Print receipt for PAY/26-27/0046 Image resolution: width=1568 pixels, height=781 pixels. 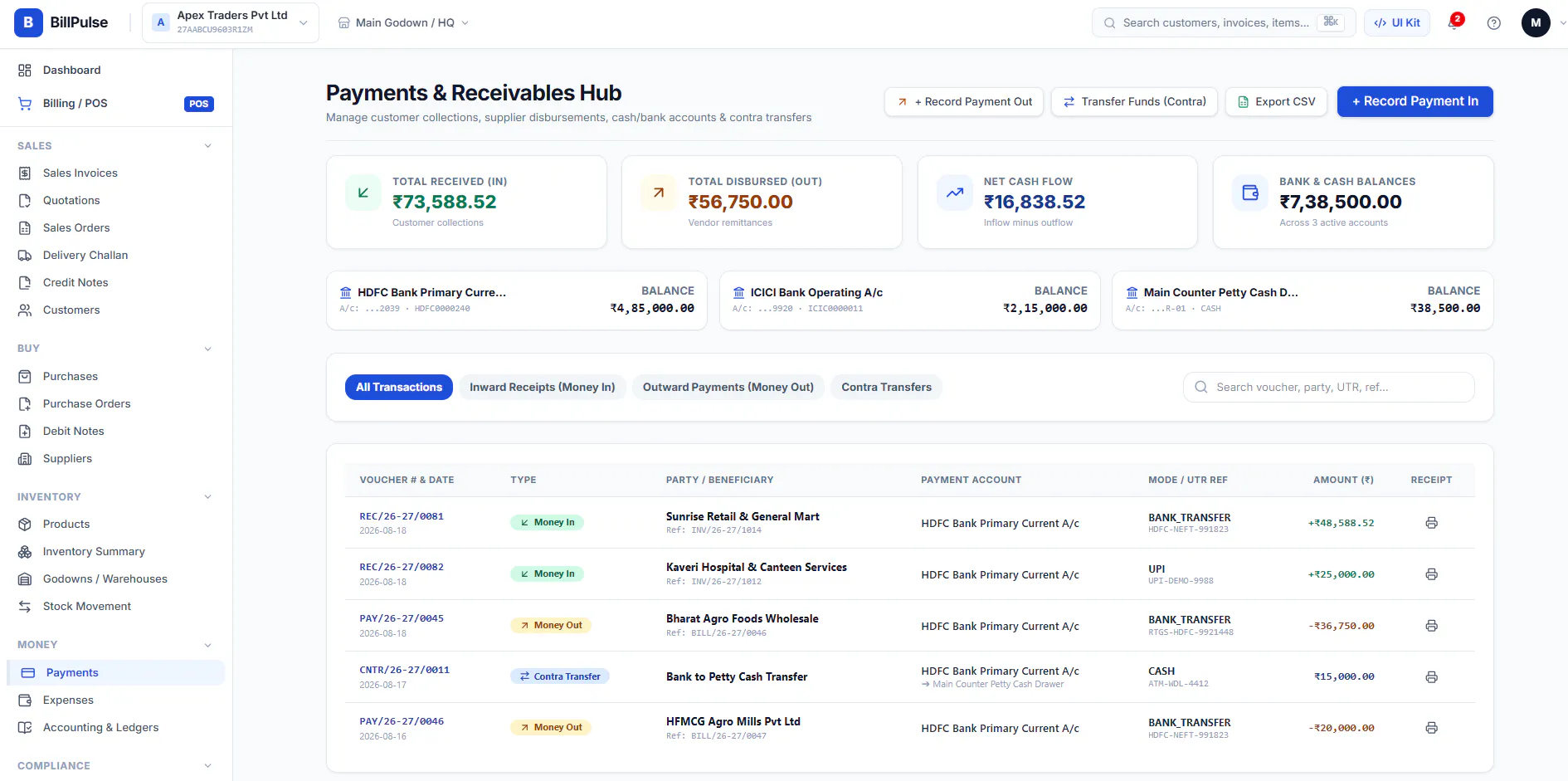[1431, 728]
